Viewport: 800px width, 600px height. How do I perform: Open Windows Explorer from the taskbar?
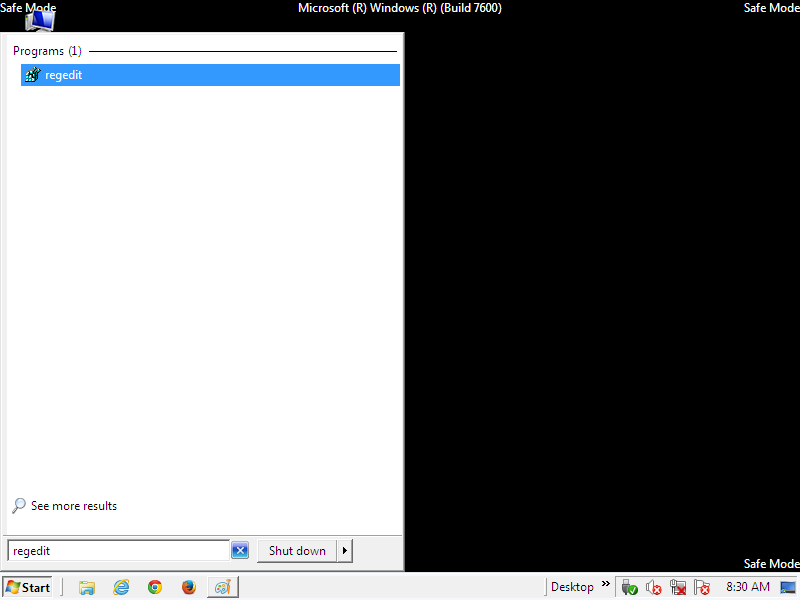point(87,587)
